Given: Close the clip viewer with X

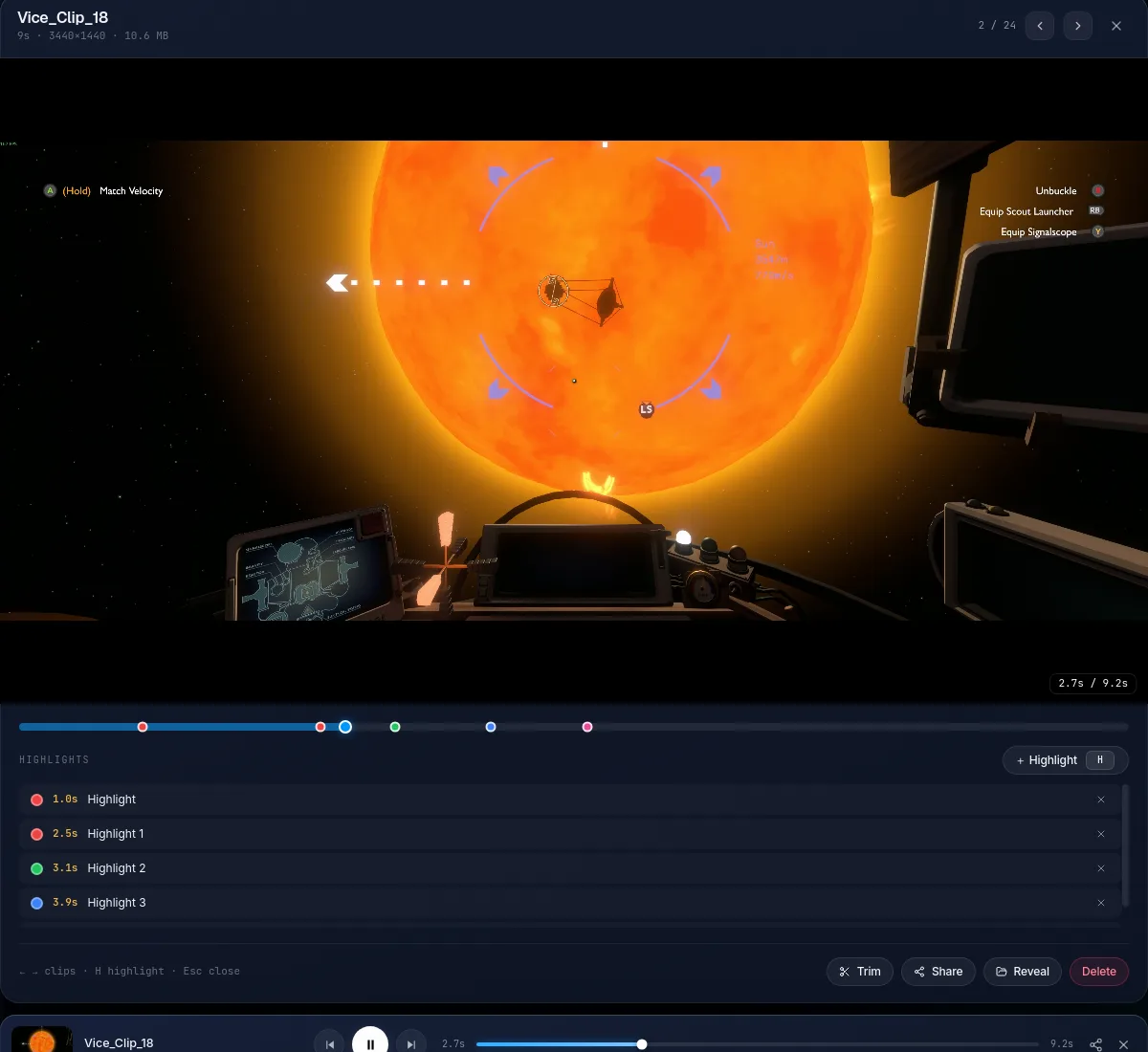Looking at the screenshot, I should tap(1116, 26).
